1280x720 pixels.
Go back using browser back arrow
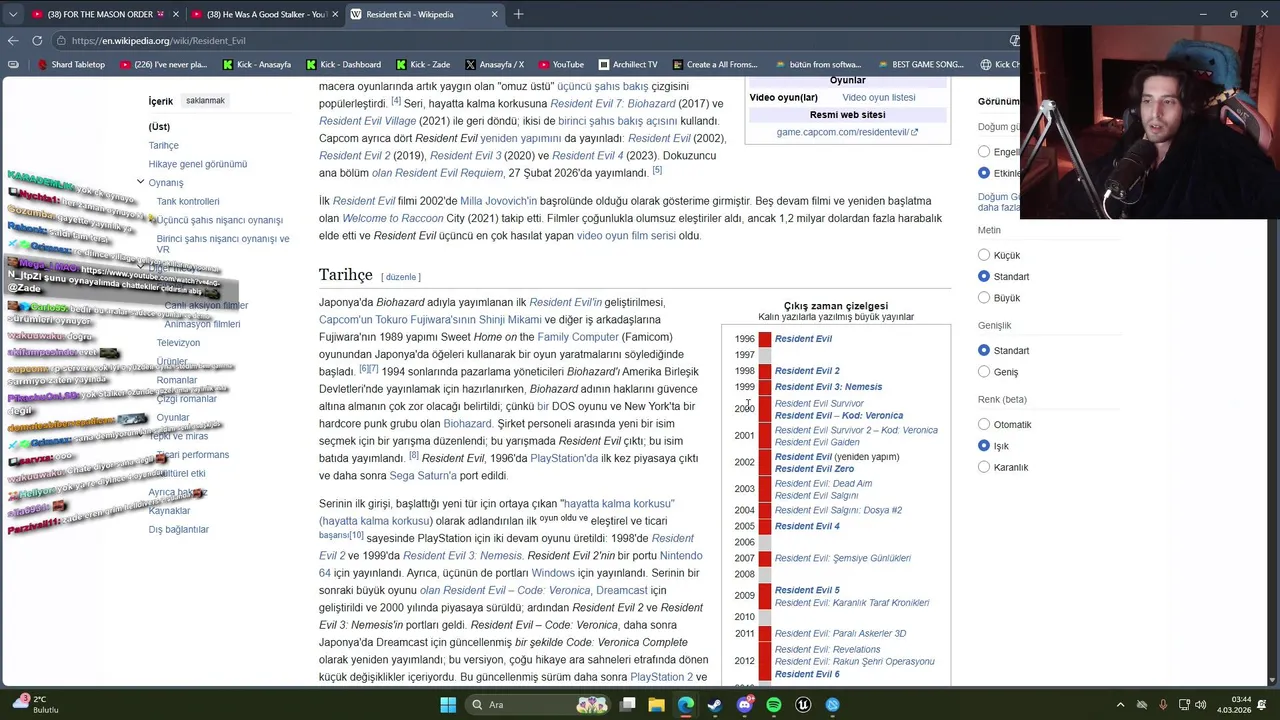click(x=12, y=41)
